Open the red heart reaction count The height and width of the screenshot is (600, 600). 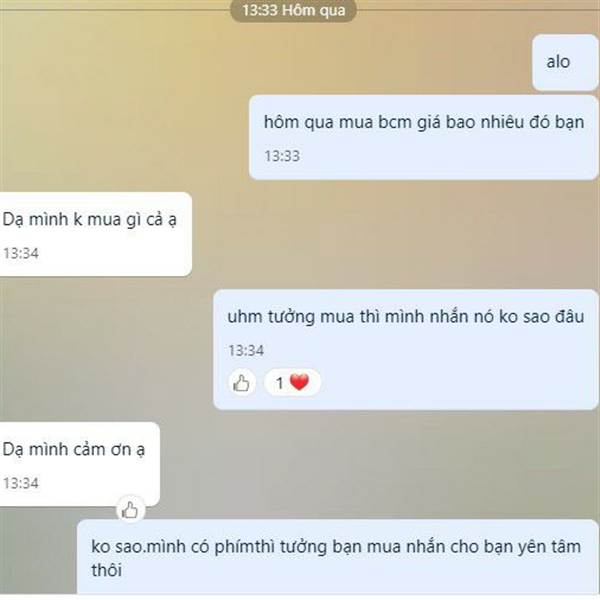pyautogui.click(x=292, y=382)
